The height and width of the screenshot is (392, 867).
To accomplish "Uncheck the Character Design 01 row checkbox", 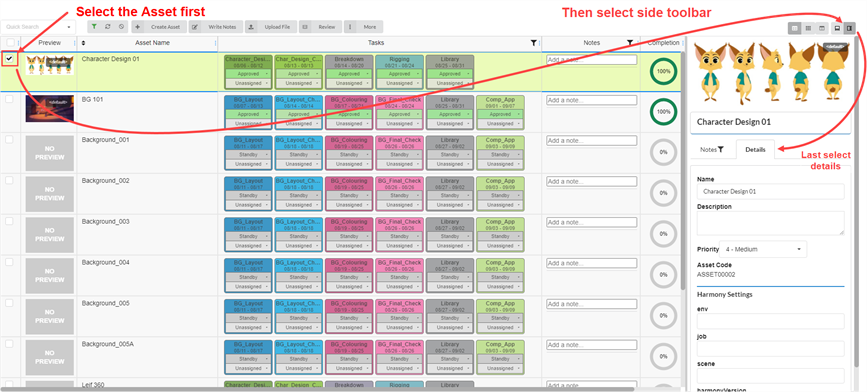I will tap(9, 58).
